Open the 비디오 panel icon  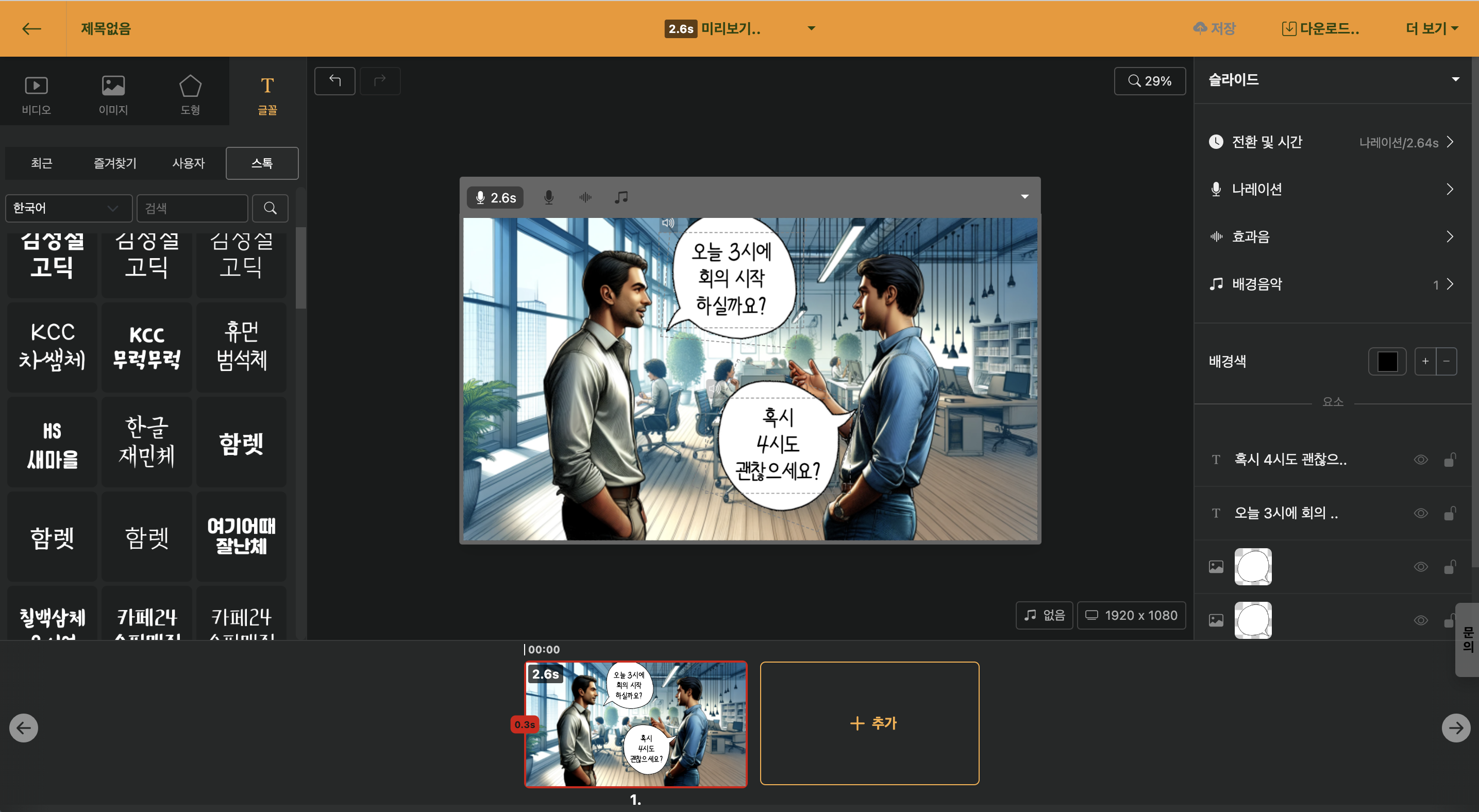click(36, 94)
